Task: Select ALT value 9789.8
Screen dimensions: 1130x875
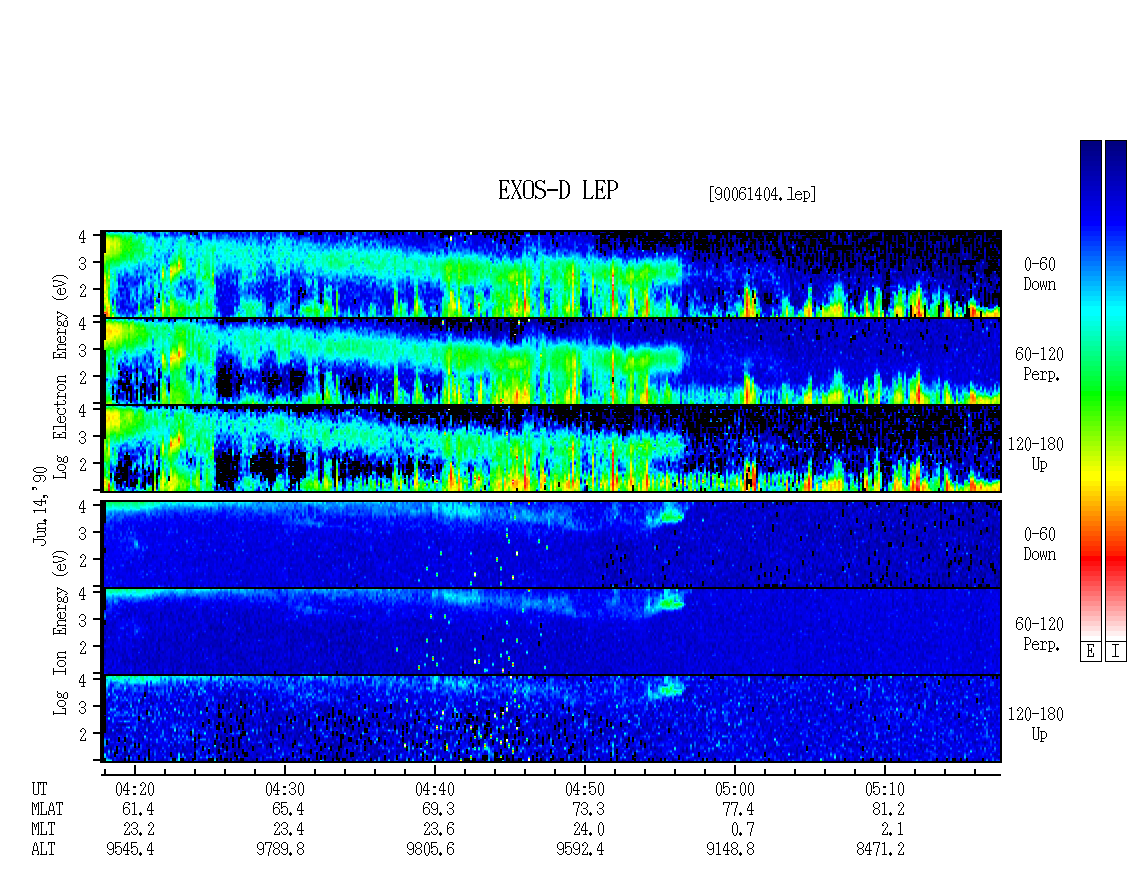Action: click(x=280, y=850)
